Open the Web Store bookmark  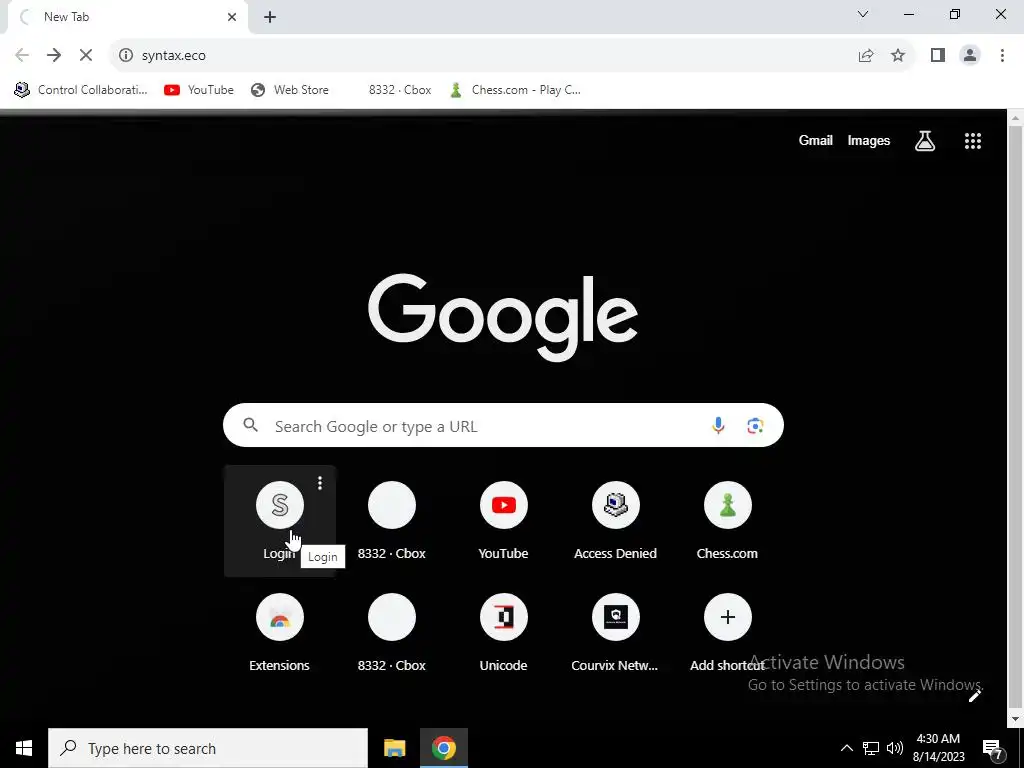click(x=289, y=90)
